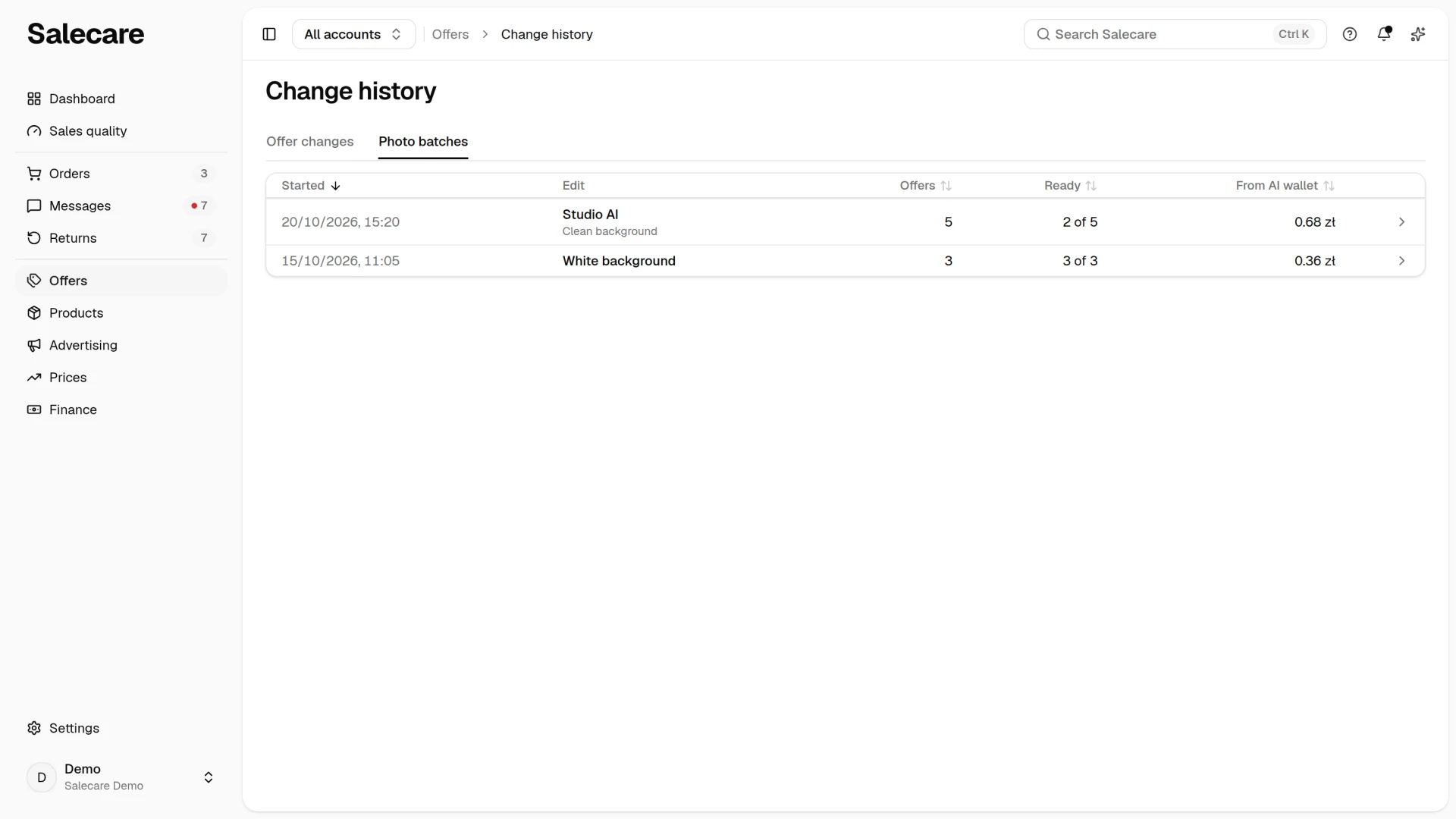The height and width of the screenshot is (819, 1456).
Task: Go to Finance in sidebar
Action: 121,409
